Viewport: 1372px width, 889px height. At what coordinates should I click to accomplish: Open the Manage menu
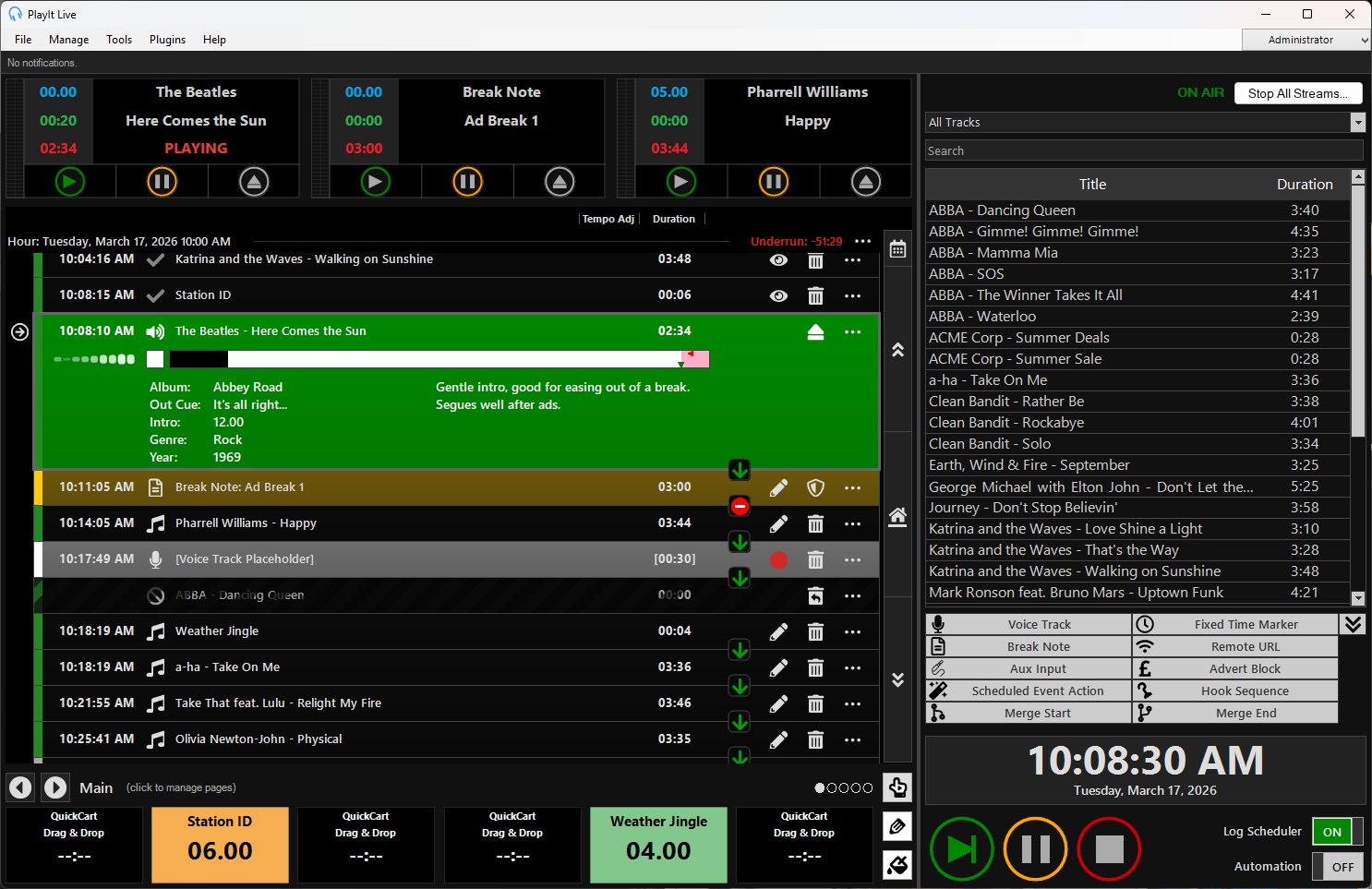tap(69, 40)
